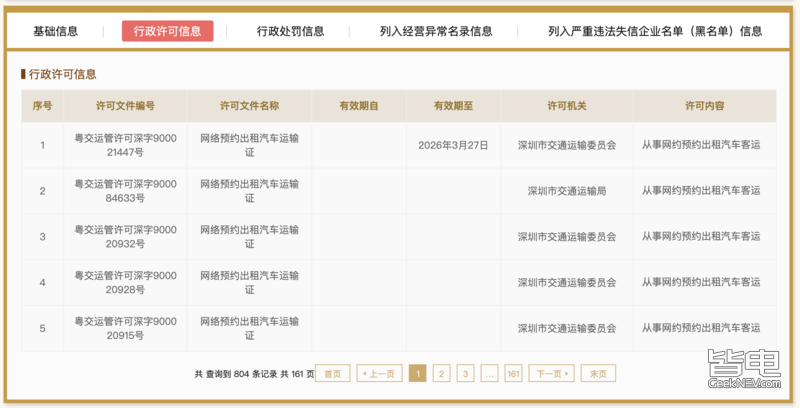800x408 pixels.
Task: Select permit number ending 20932号
Action: (126, 237)
